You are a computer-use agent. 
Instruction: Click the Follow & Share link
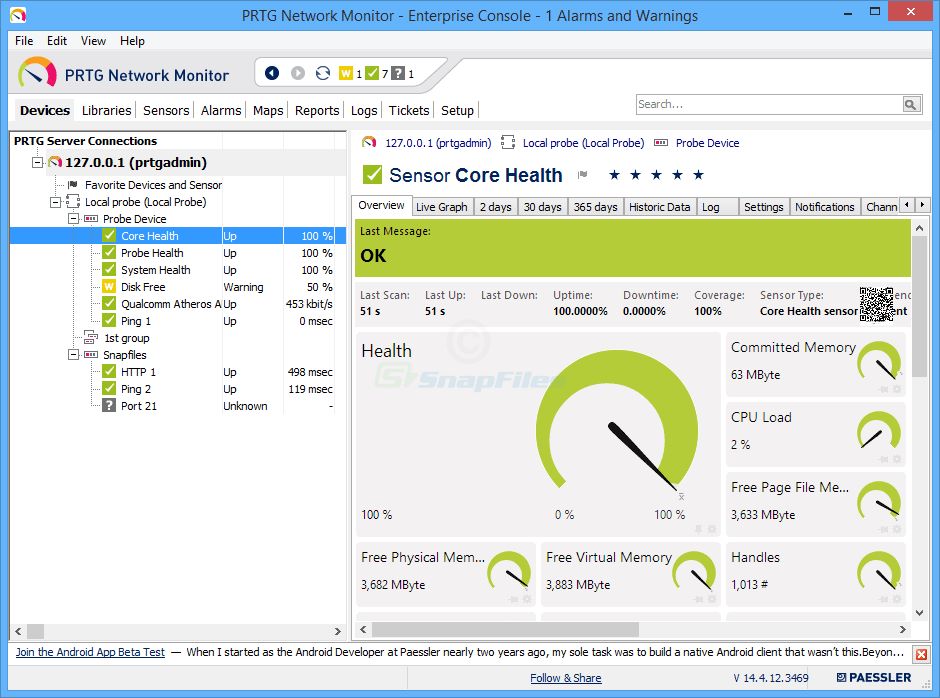566,677
